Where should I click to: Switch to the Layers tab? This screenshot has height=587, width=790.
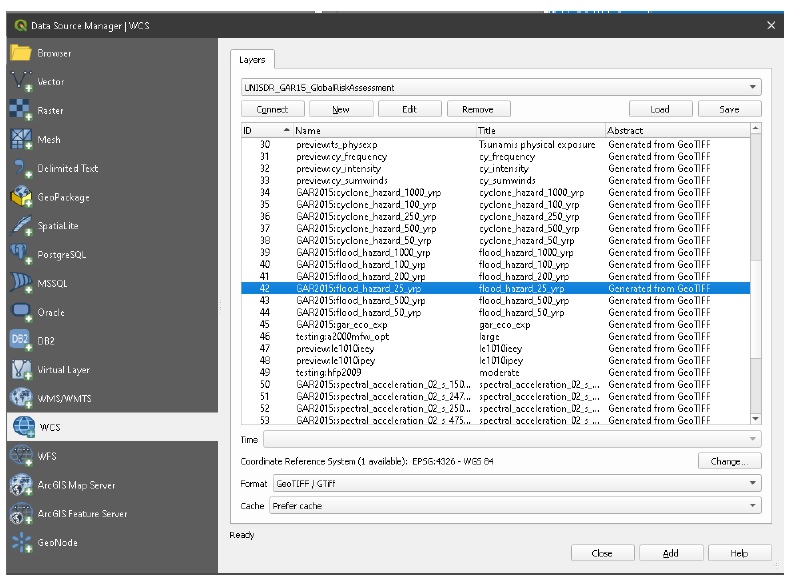(252, 59)
